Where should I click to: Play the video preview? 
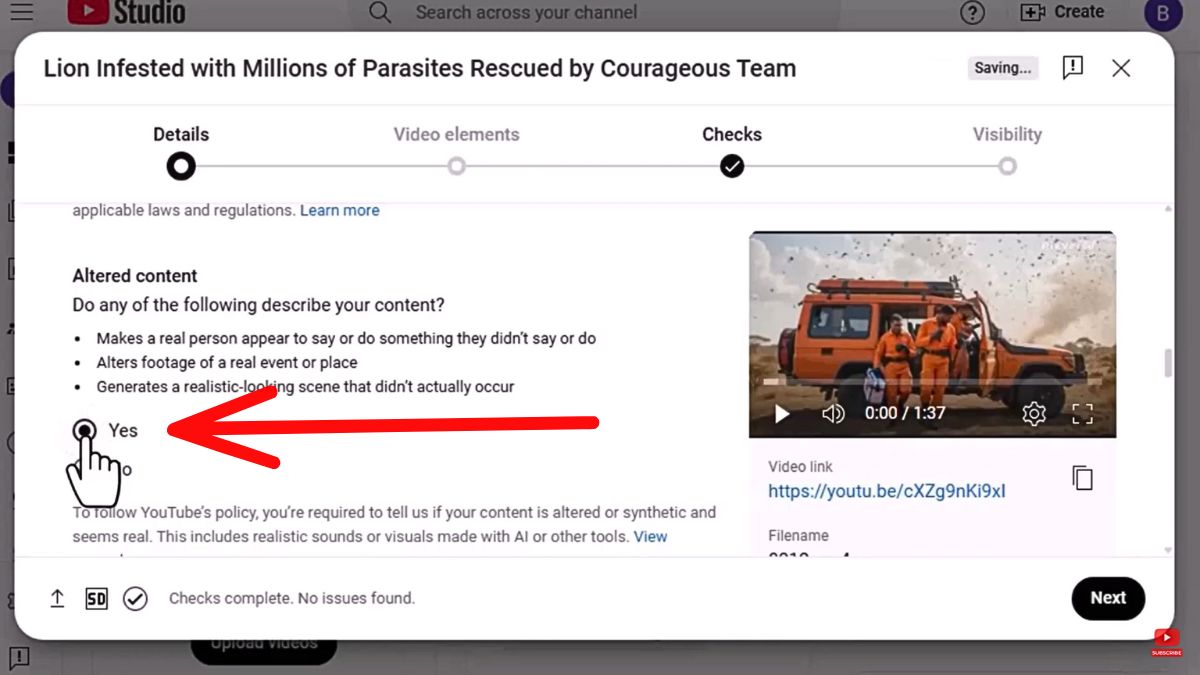[x=782, y=413]
